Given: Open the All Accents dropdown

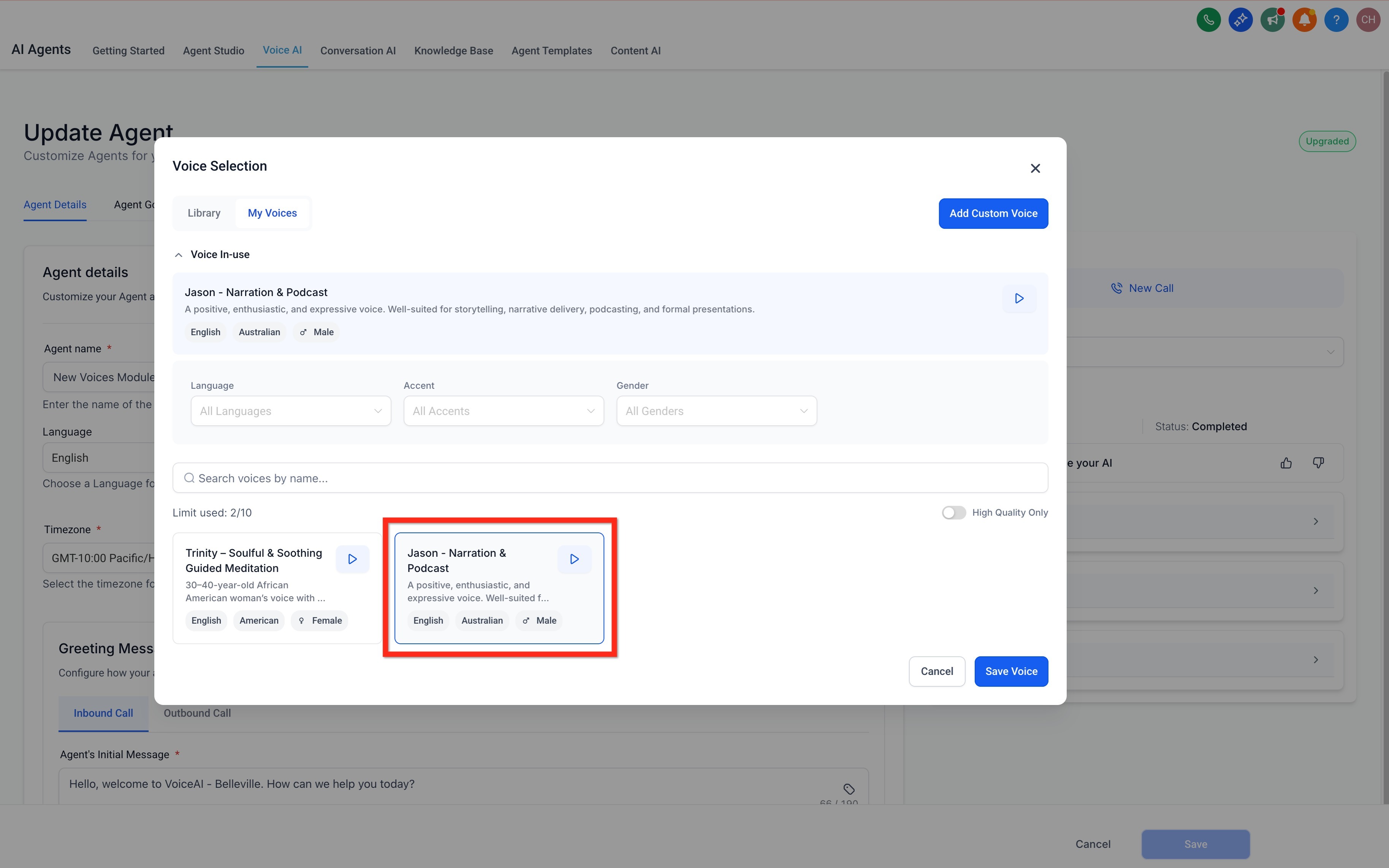Looking at the screenshot, I should (504, 411).
